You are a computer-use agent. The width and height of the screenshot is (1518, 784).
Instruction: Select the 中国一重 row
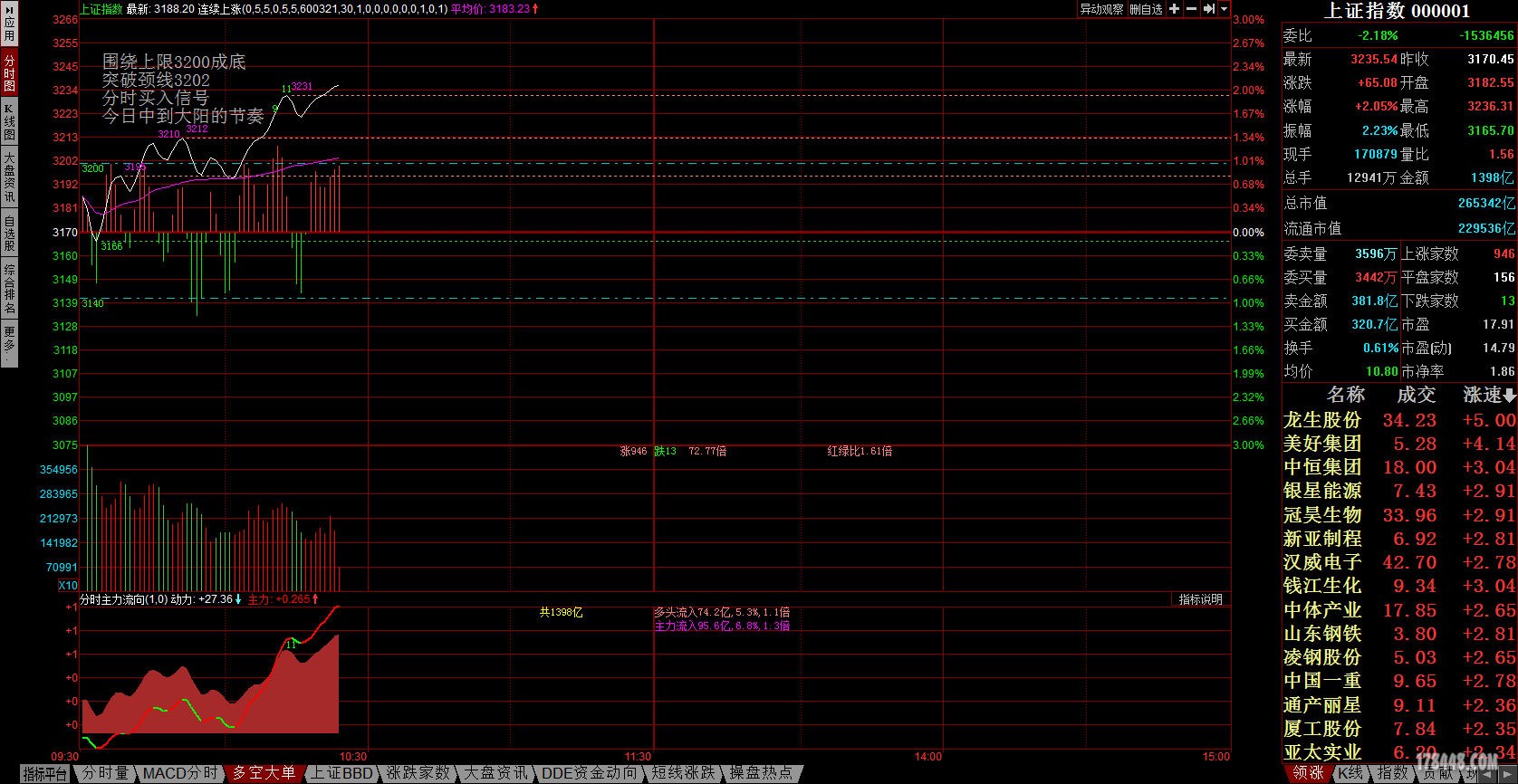(1399, 681)
